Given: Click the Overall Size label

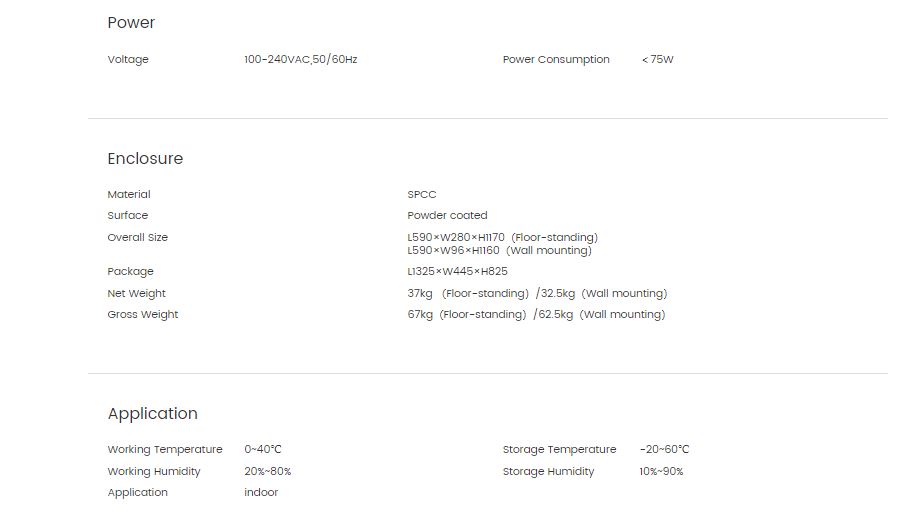Looking at the screenshot, I should tap(138, 238).
